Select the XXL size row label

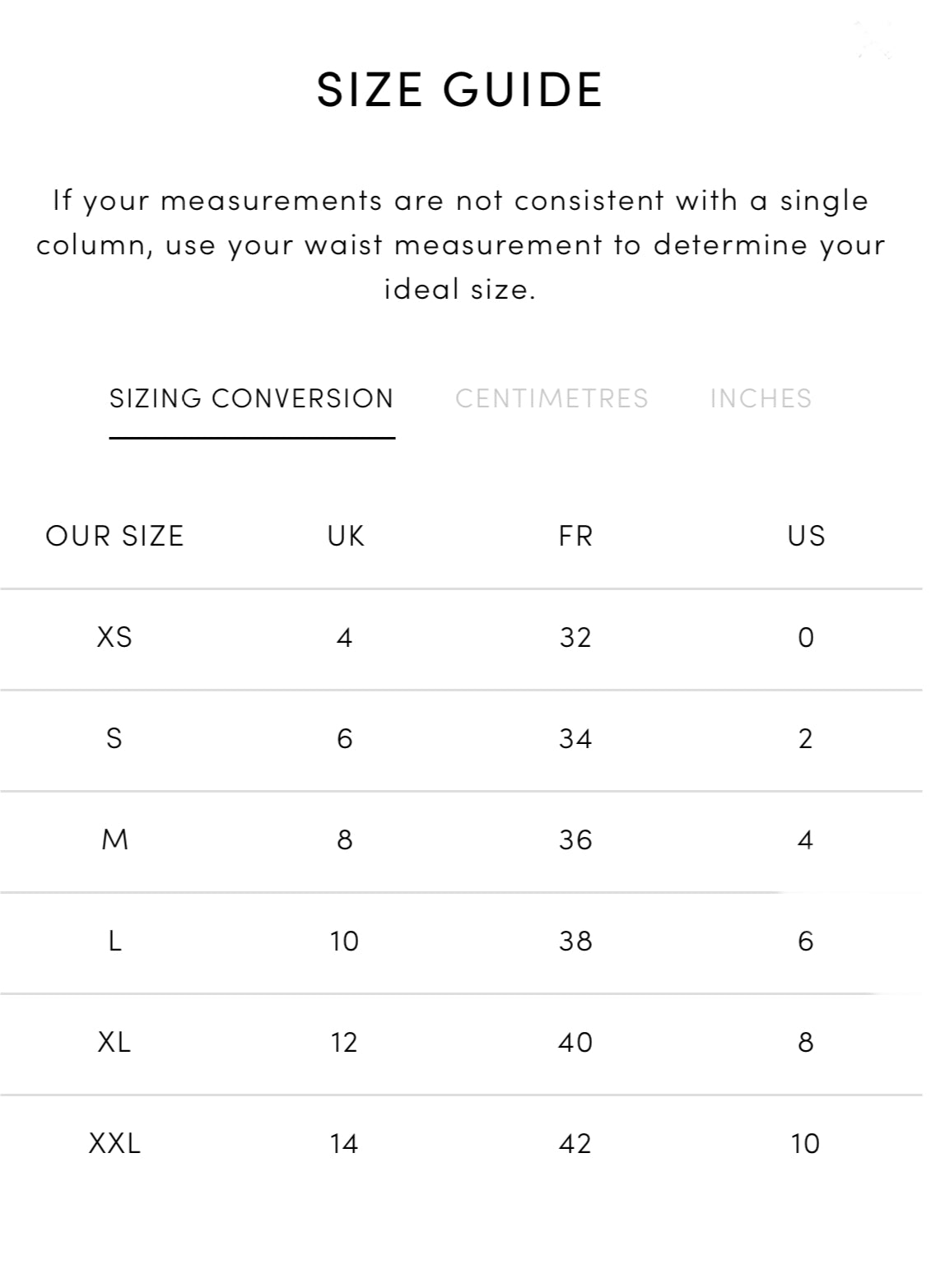click(114, 1143)
